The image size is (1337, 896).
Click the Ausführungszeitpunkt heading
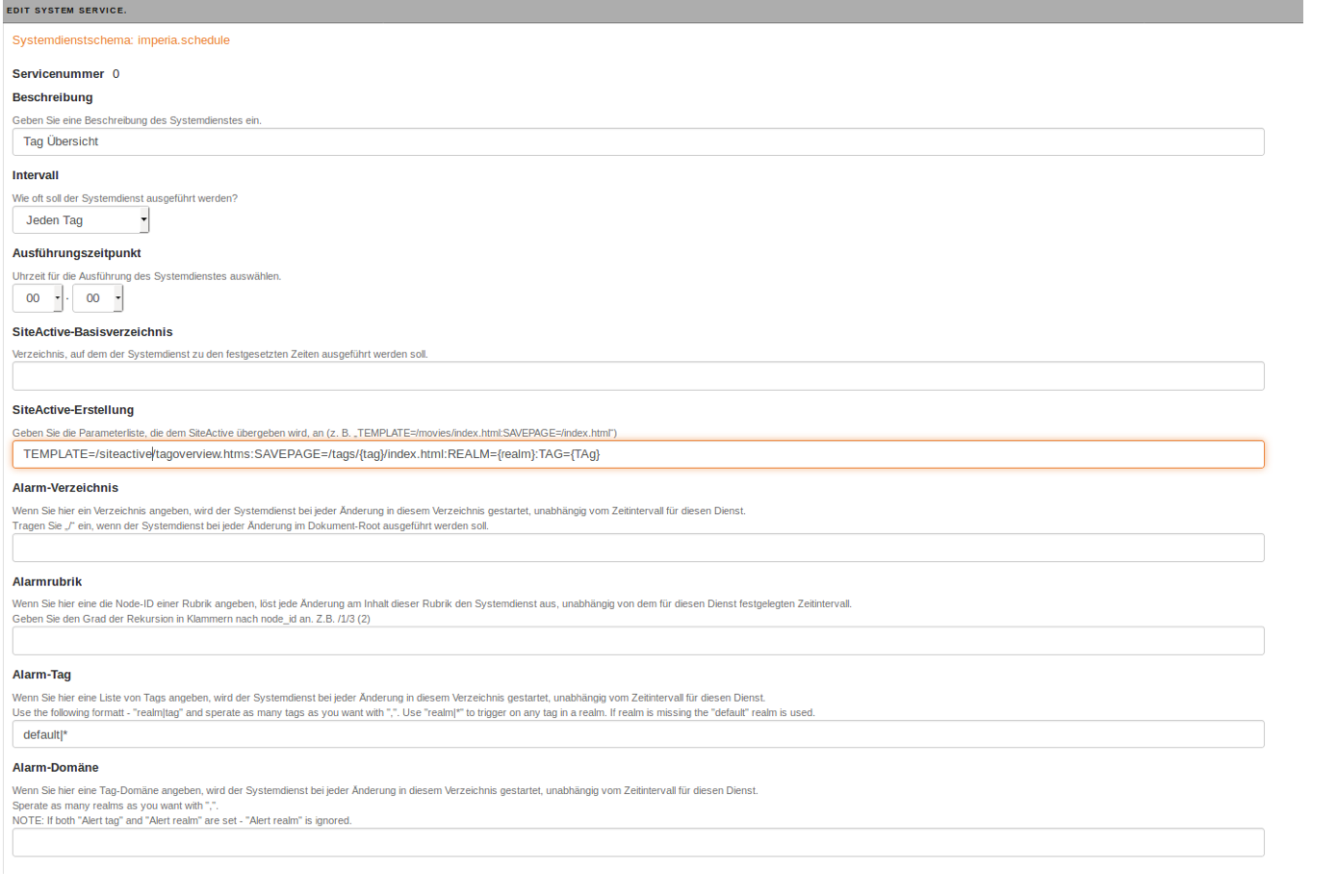(x=77, y=253)
